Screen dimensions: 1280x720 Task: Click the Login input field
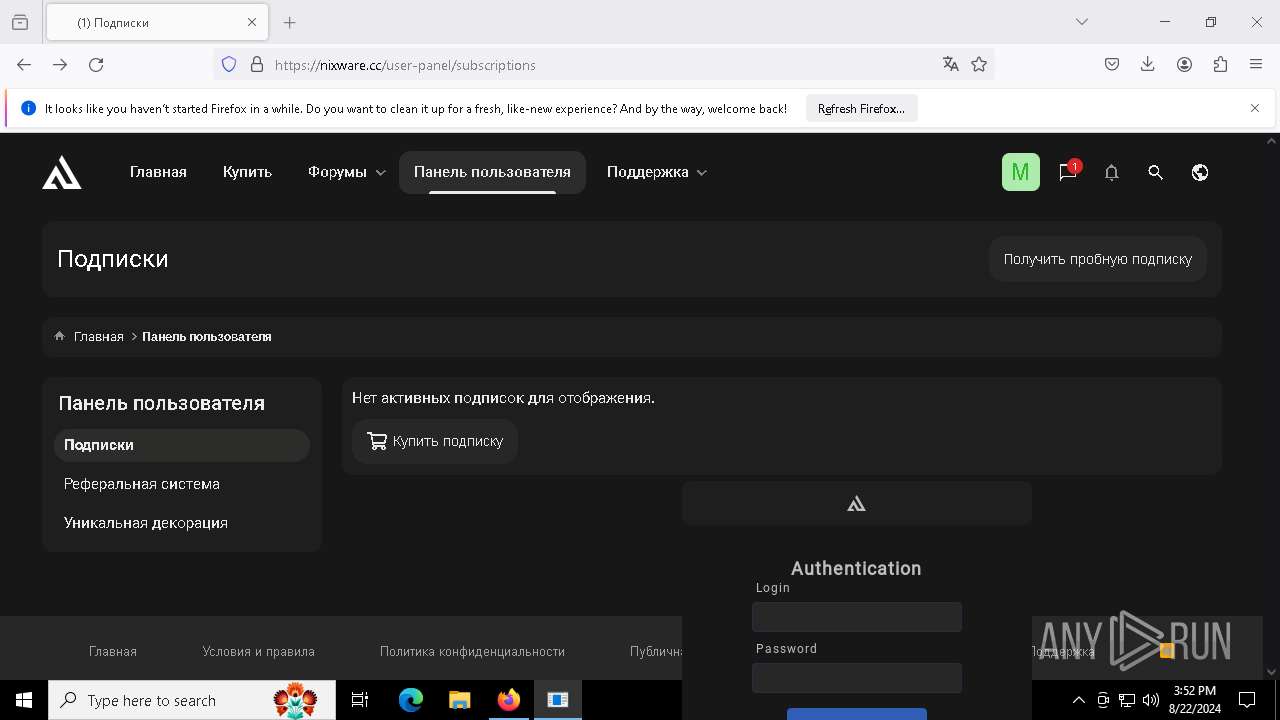[x=857, y=617]
